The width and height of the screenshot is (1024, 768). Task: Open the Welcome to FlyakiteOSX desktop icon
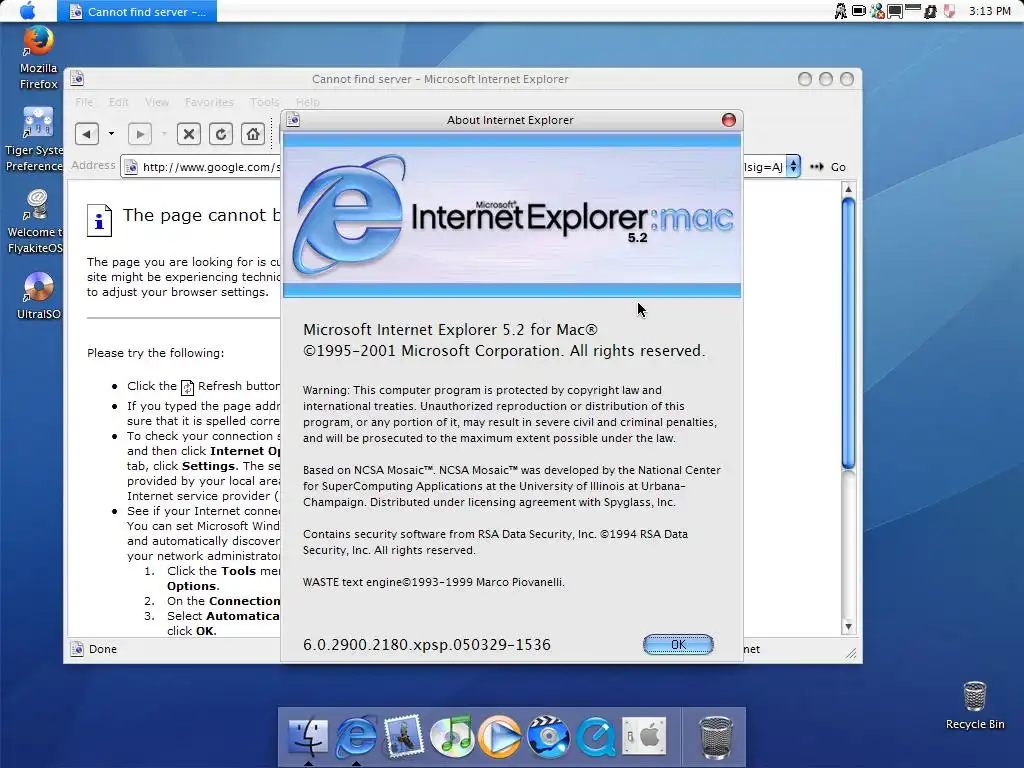[x=35, y=222]
